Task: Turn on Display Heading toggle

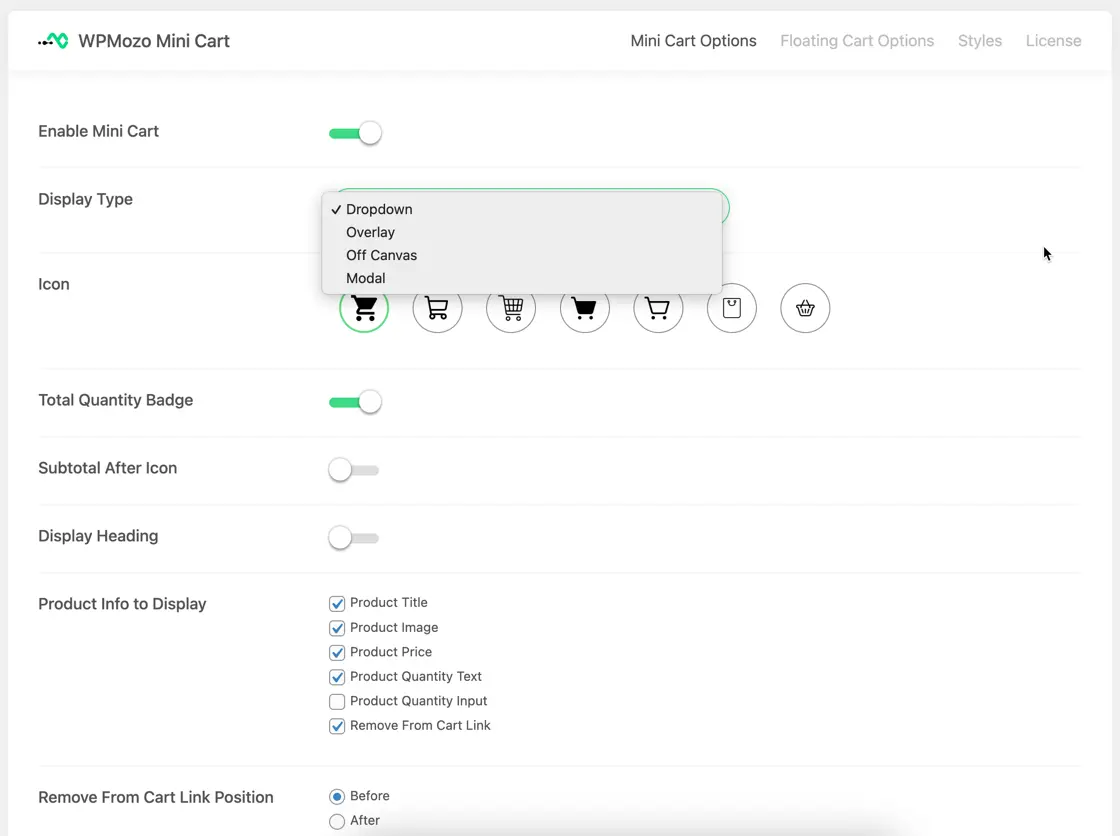Action: tap(354, 538)
